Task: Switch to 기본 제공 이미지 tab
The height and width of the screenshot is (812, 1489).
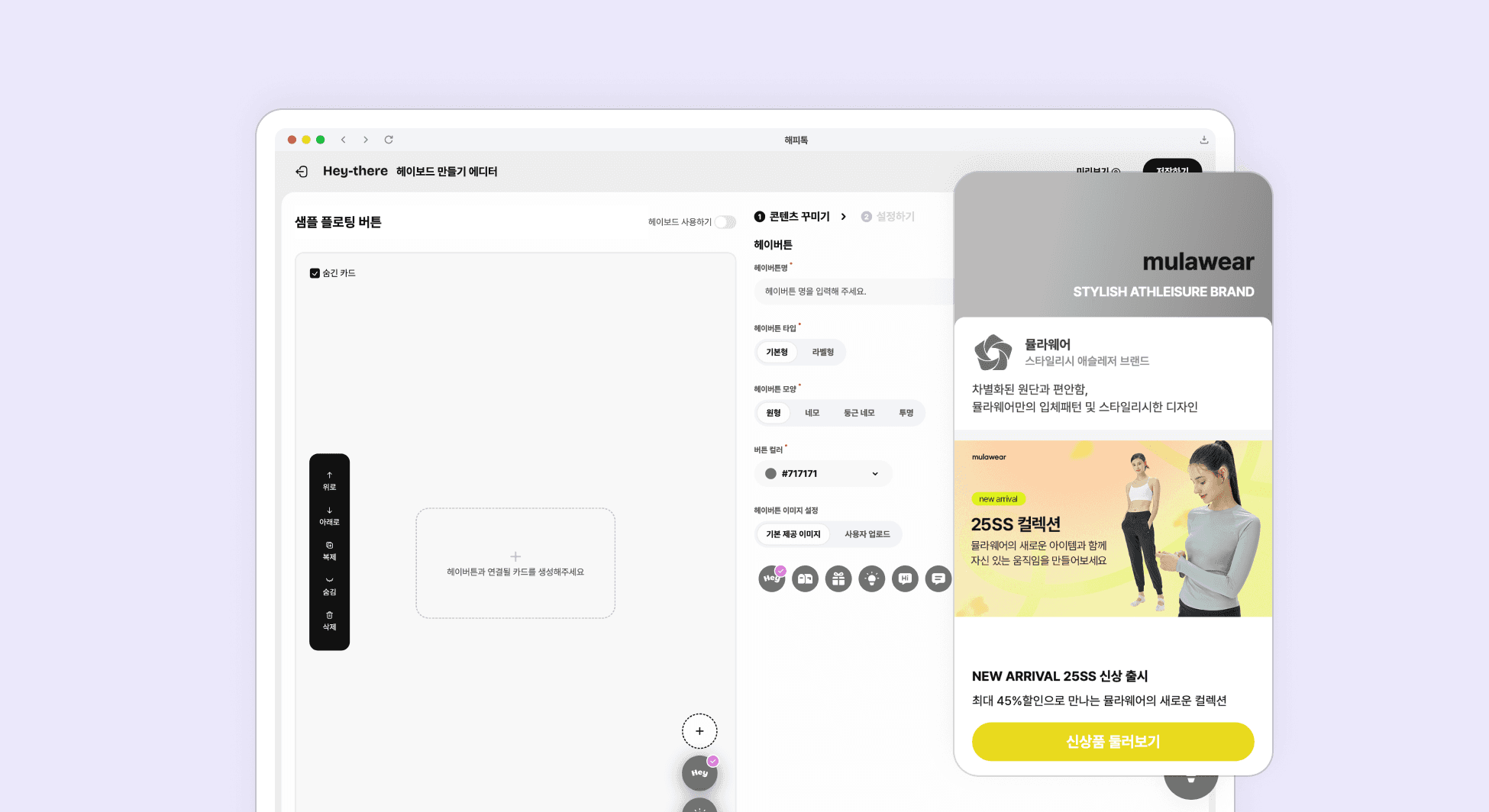Action: pyautogui.click(x=793, y=534)
